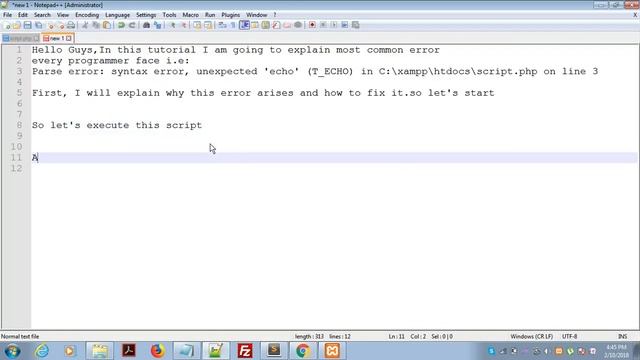The image size is (640, 360).
Task: Open the Edit menu
Action: click(23, 15)
